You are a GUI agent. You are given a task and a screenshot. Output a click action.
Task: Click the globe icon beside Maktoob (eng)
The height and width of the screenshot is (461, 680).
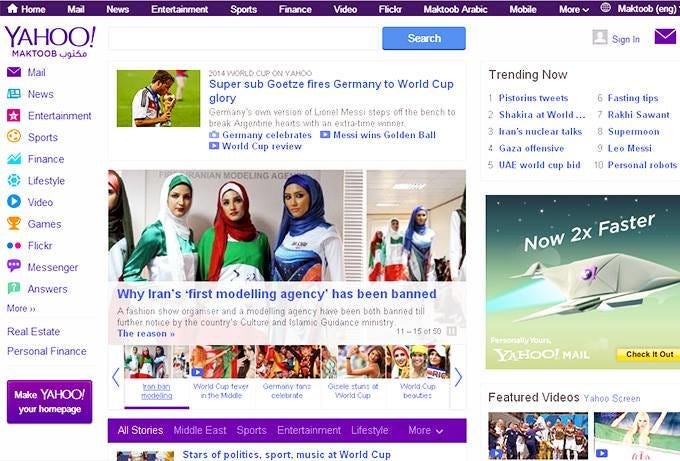[606, 8]
